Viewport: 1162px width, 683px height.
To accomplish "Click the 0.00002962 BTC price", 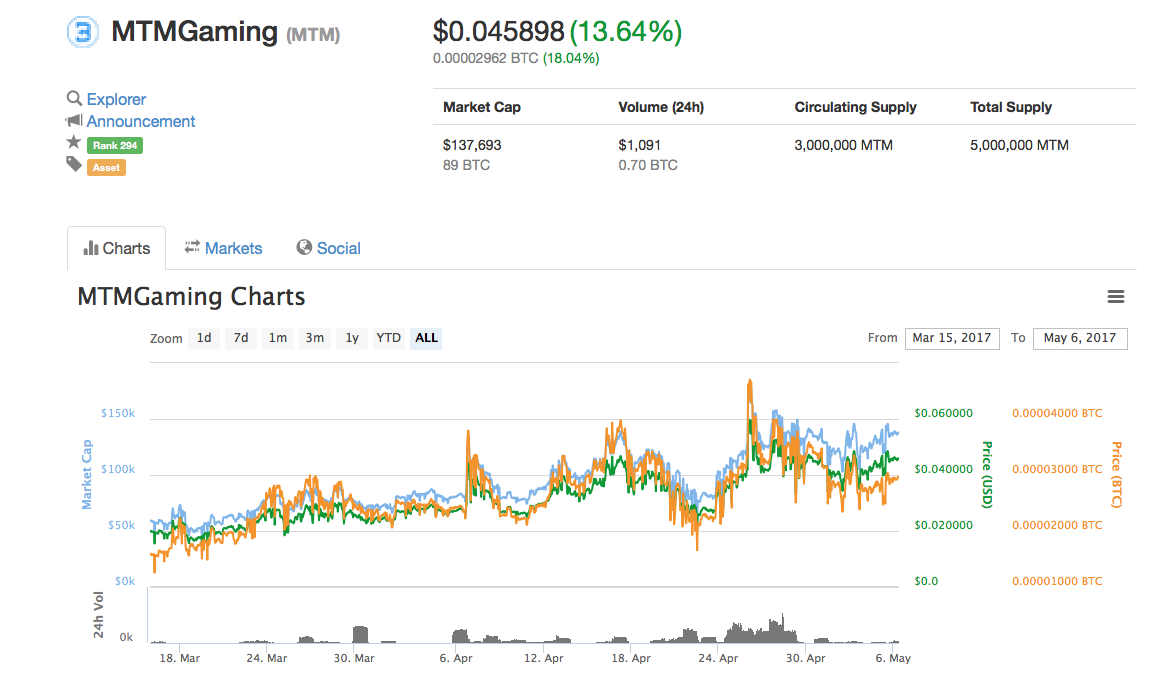I will pyautogui.click(x=485, y=58).
